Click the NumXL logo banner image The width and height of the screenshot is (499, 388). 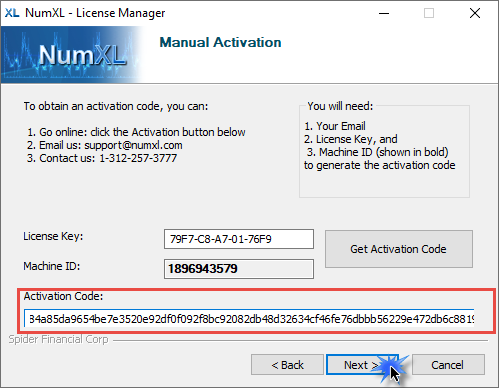point(73,55)
